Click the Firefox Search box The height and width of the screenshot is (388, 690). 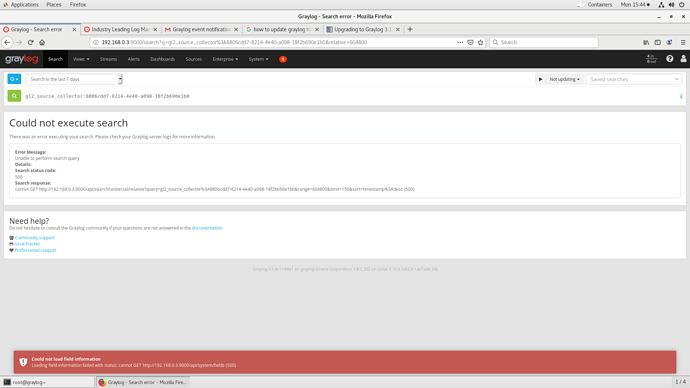pyautogui.click(x=544, y=42)
